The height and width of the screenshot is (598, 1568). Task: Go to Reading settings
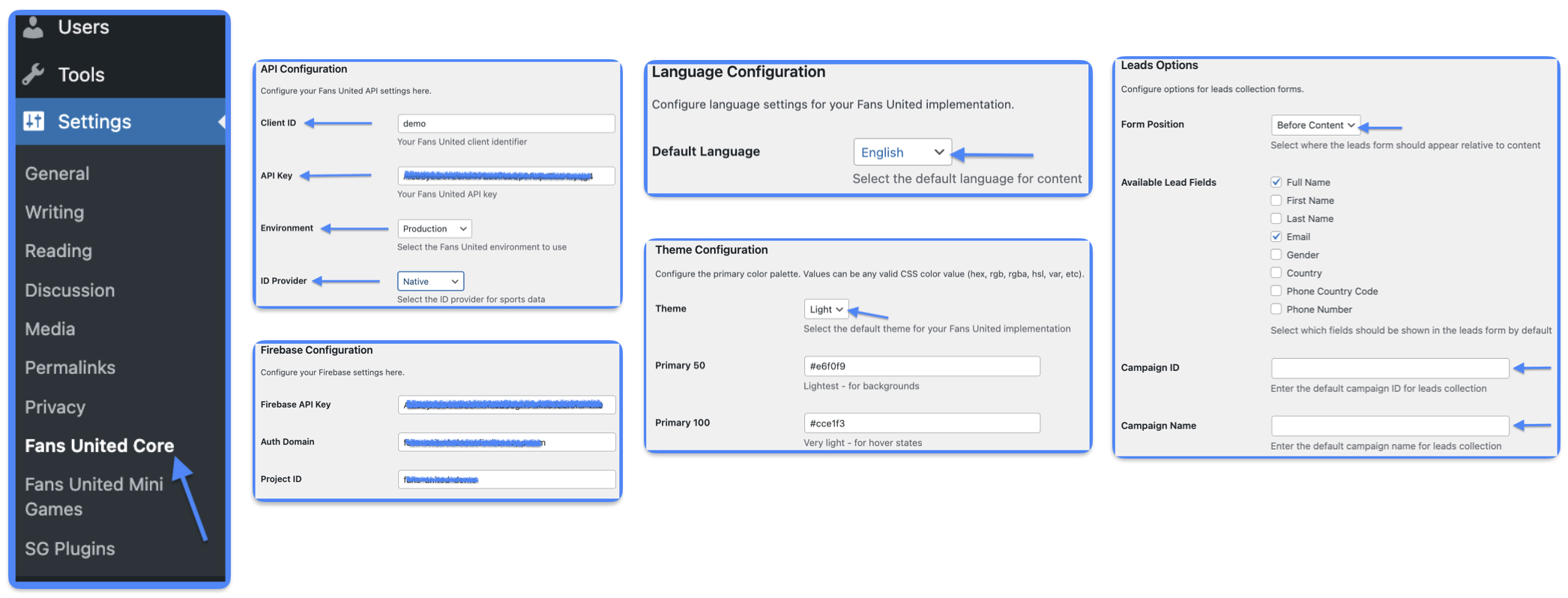(58, 251)
